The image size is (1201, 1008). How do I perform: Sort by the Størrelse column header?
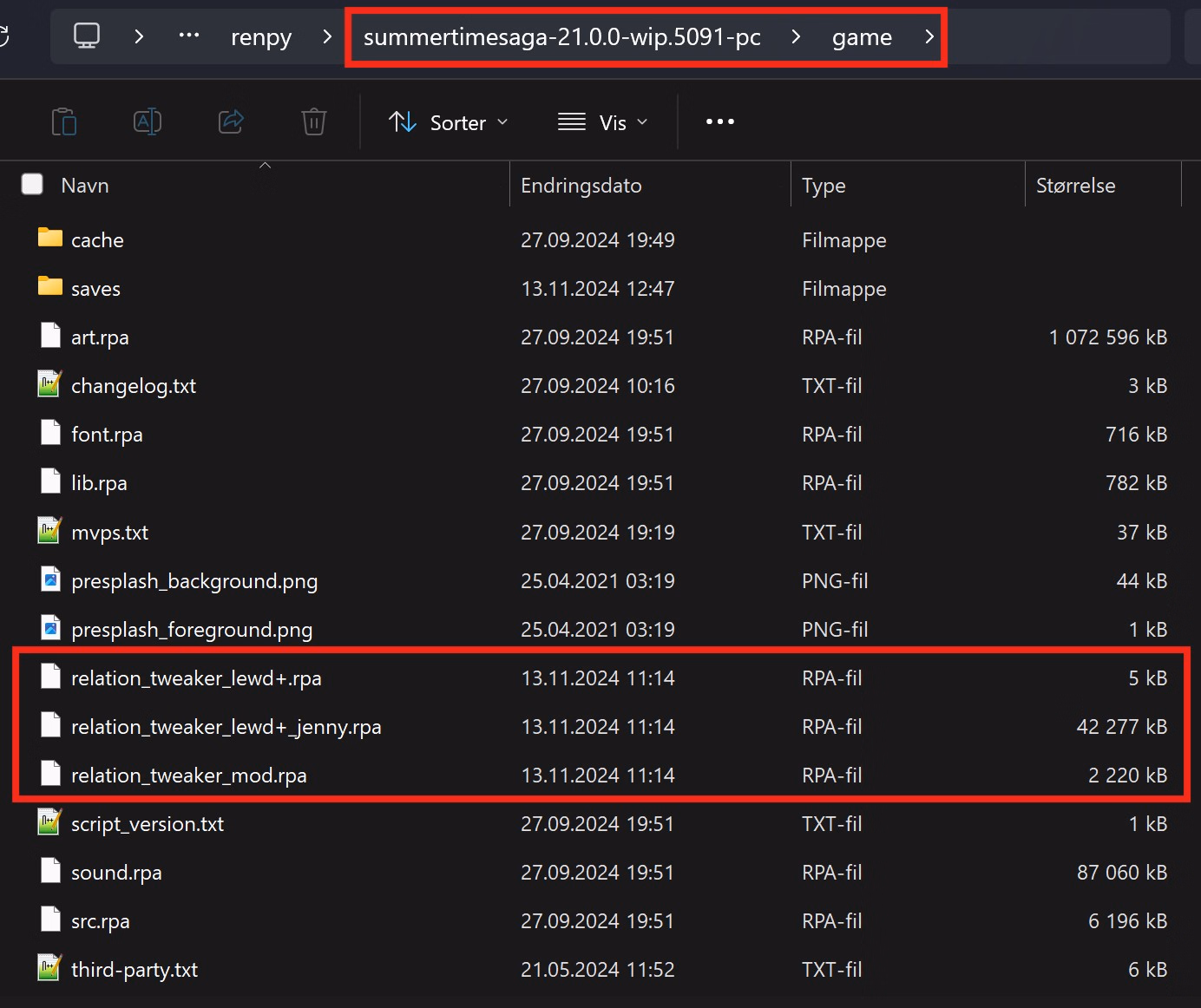[x=1075, y=185]
